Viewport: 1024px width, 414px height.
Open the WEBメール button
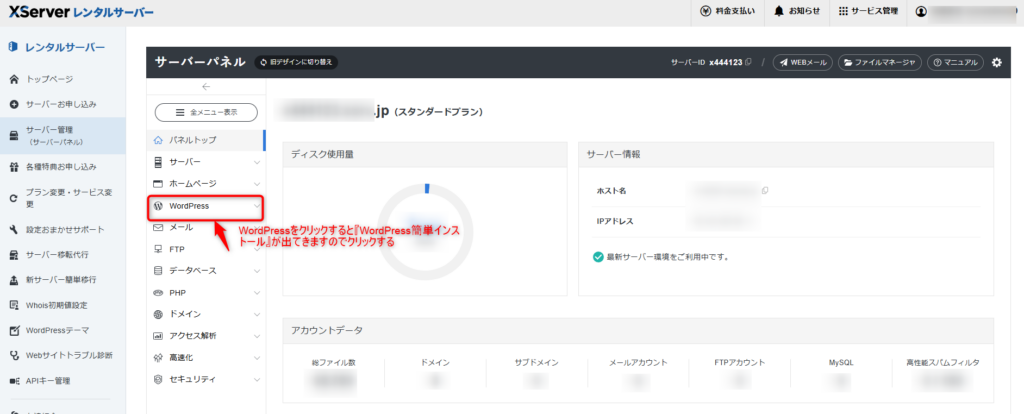click(x=803, y=63)
